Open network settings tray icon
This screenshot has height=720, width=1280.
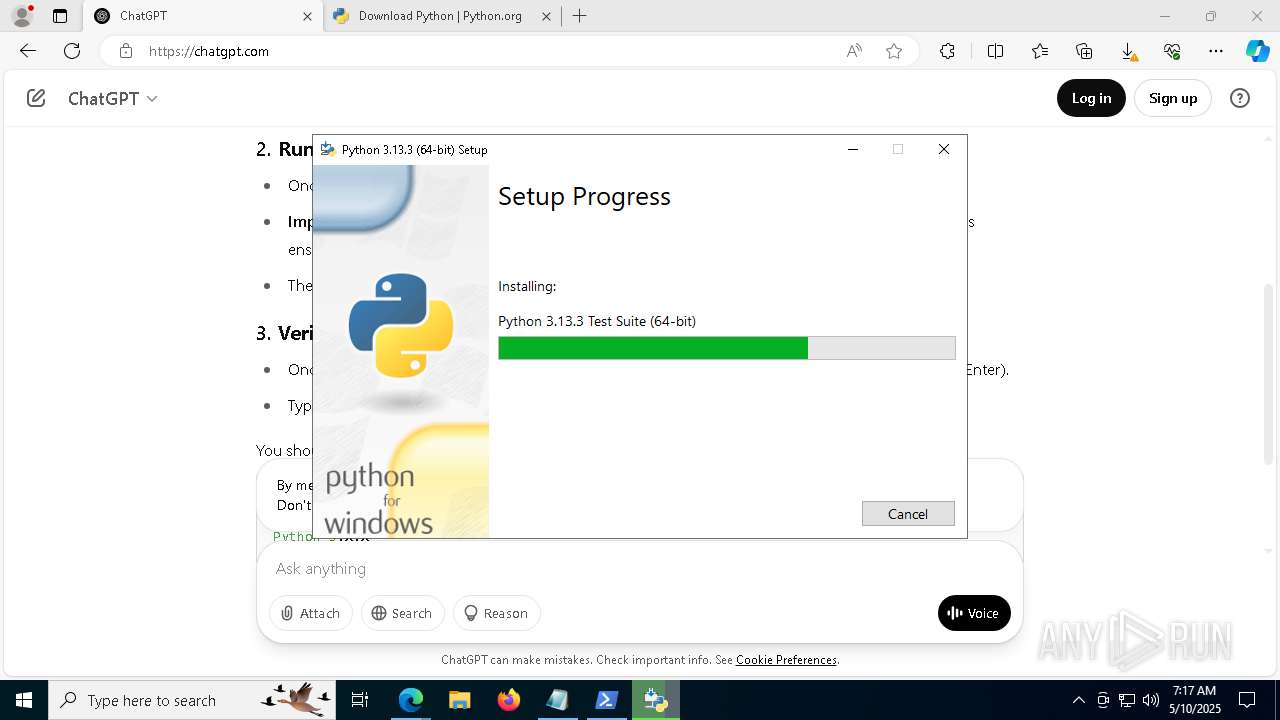[1127, 700]
